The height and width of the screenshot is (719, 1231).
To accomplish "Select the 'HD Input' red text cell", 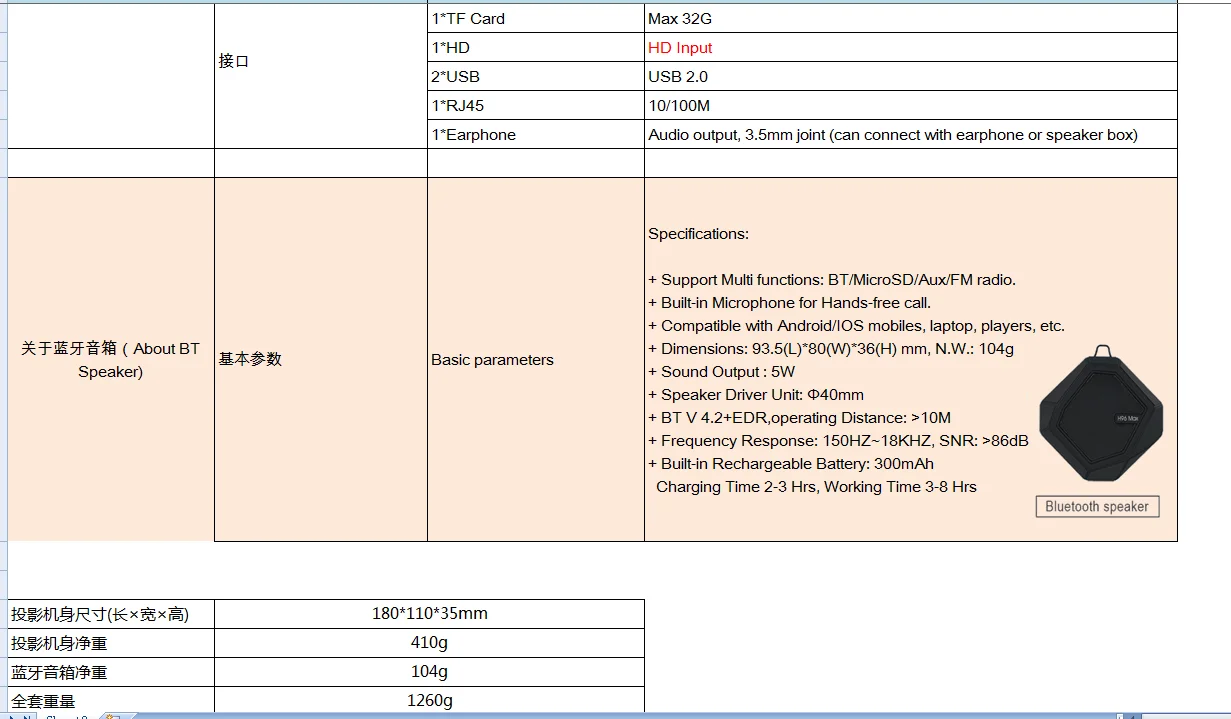I will click(910, 48).
